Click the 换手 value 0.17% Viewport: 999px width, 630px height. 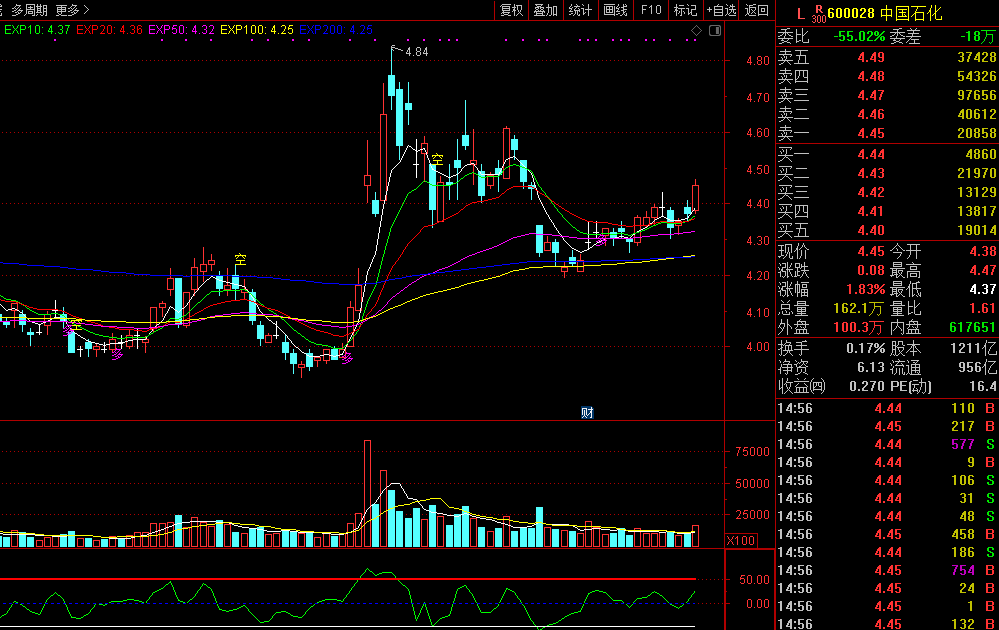click(x=866, y=348)
